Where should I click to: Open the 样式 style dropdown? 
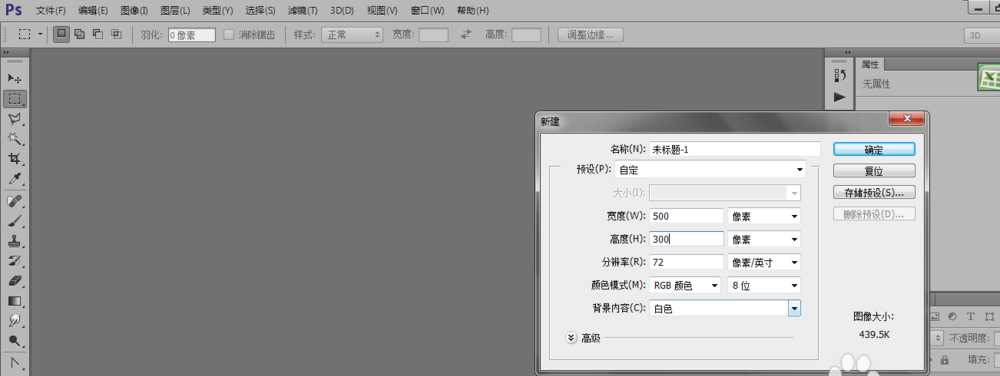352,35
